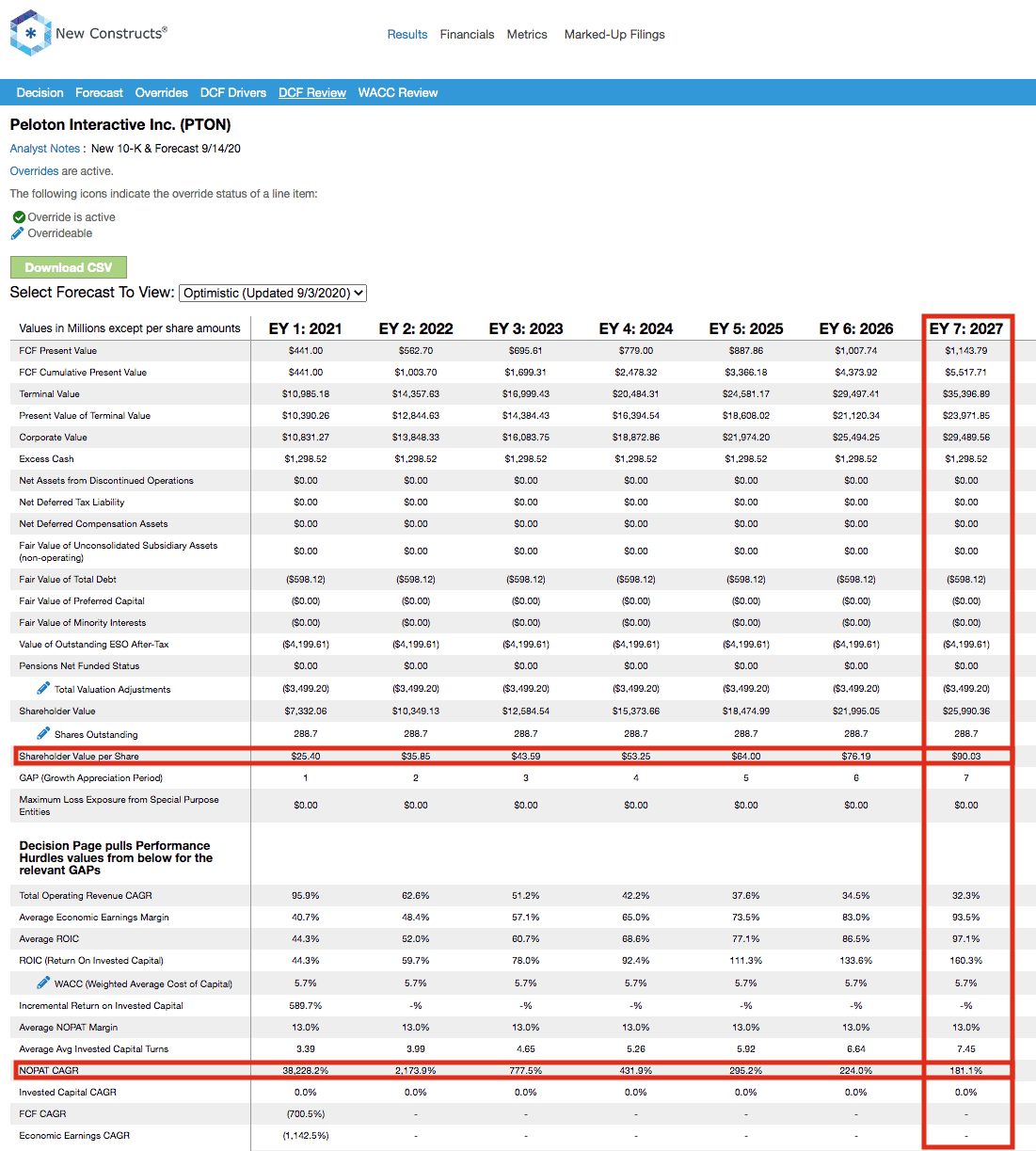Click the Download CSV button
Image resolution: width=1036 pixels, height=1151 pixels.
(69, 267)
